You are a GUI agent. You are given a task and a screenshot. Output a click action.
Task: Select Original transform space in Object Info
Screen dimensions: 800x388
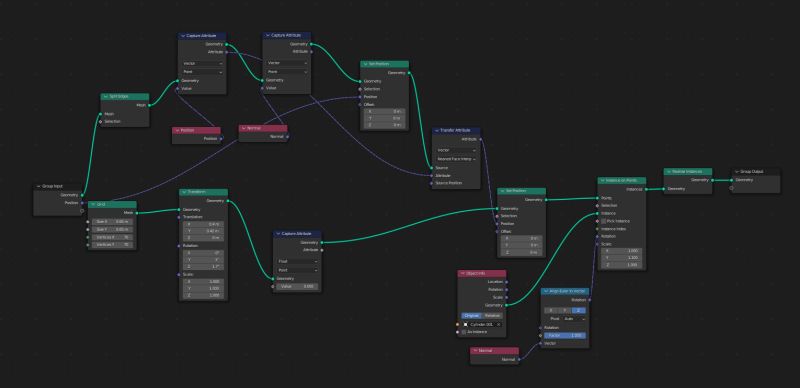pos(471,316)
